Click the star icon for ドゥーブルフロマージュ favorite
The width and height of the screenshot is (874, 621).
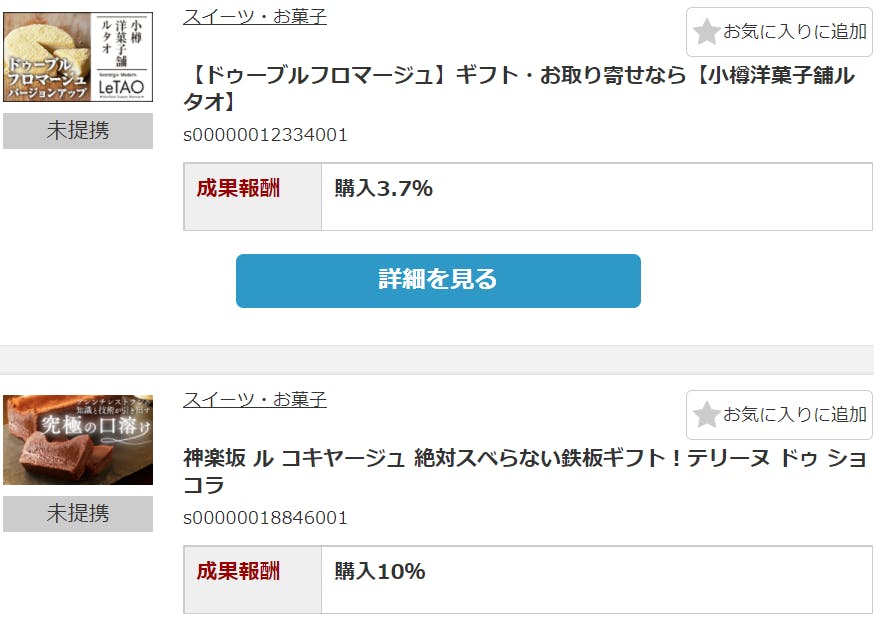[x=706, y=31]
